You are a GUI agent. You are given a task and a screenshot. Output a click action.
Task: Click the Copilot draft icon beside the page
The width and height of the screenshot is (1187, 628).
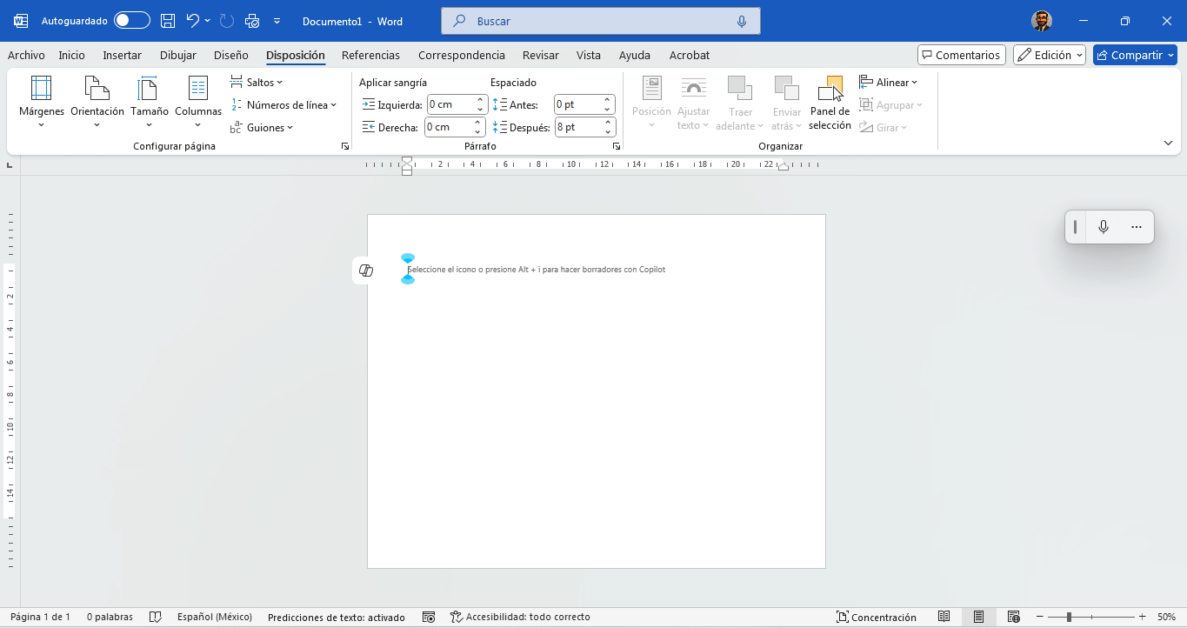[366, 271]
